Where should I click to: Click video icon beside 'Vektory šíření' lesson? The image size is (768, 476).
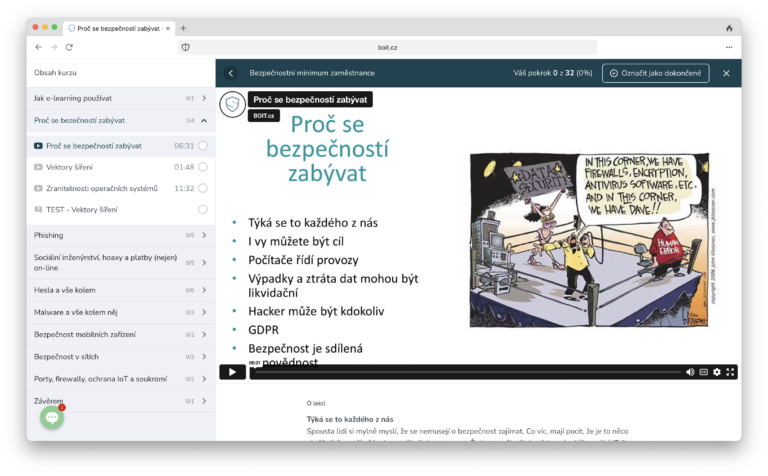click(x=38, y=167)
